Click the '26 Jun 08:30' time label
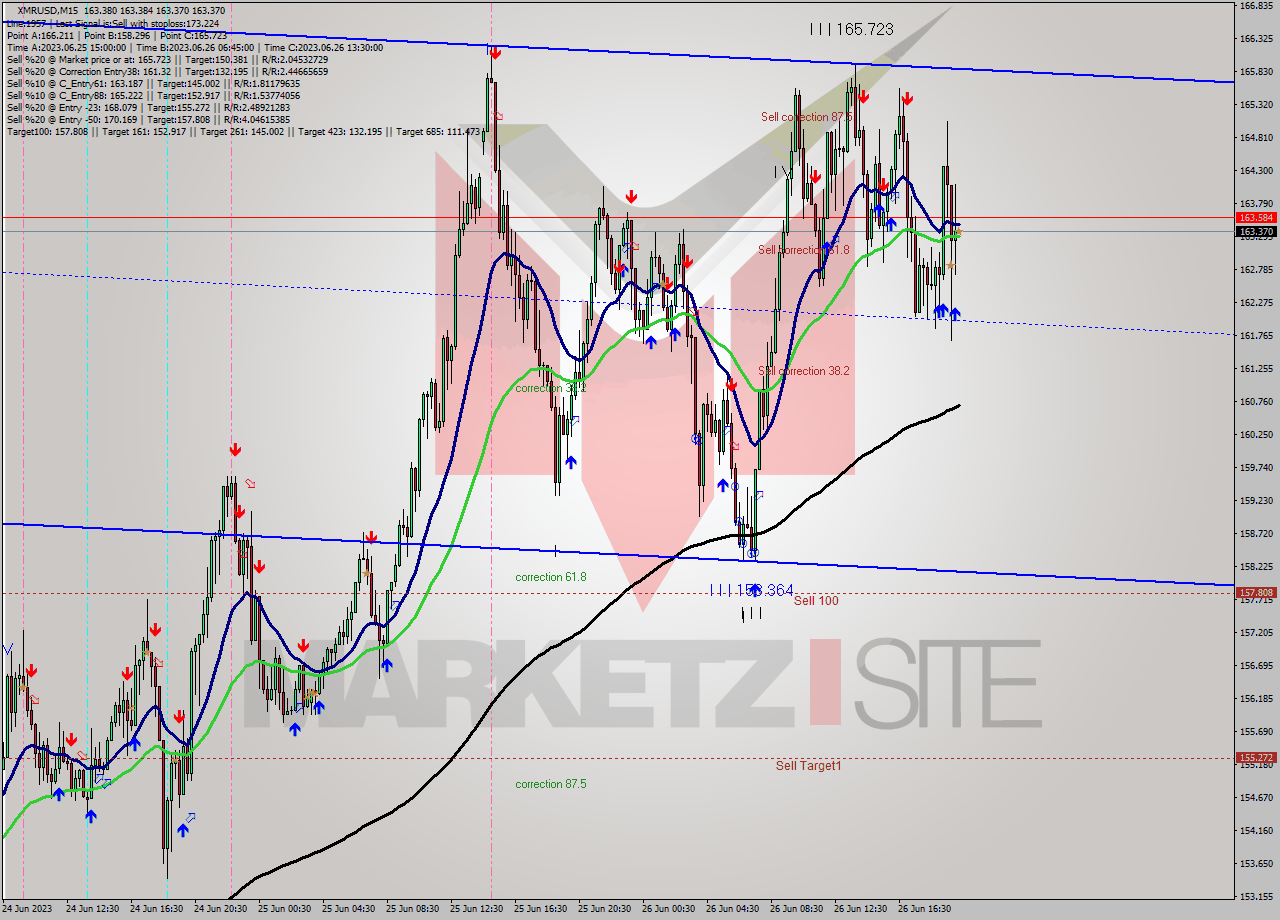This screenshot has height=920, width=1280. 796,909
